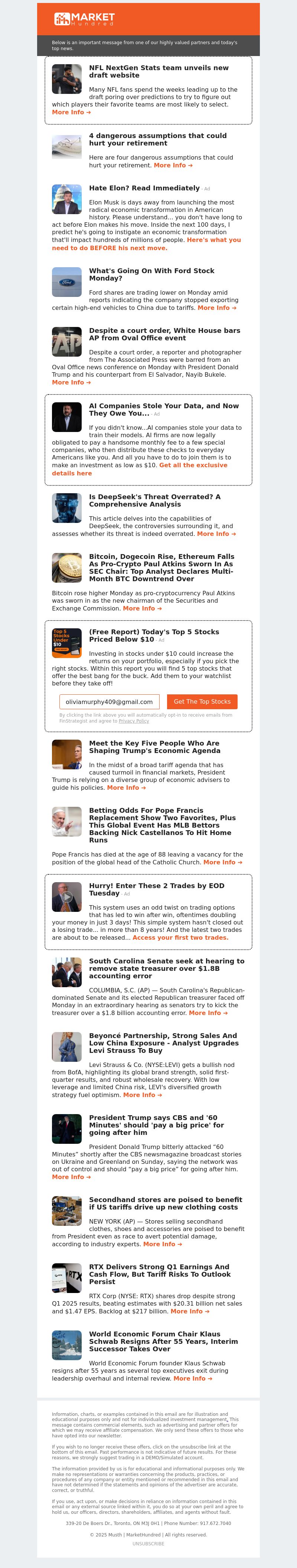Click the Bitcoin coin thumbnail
Viewport: 297px width, 1568px height.
tap(67, 567)
